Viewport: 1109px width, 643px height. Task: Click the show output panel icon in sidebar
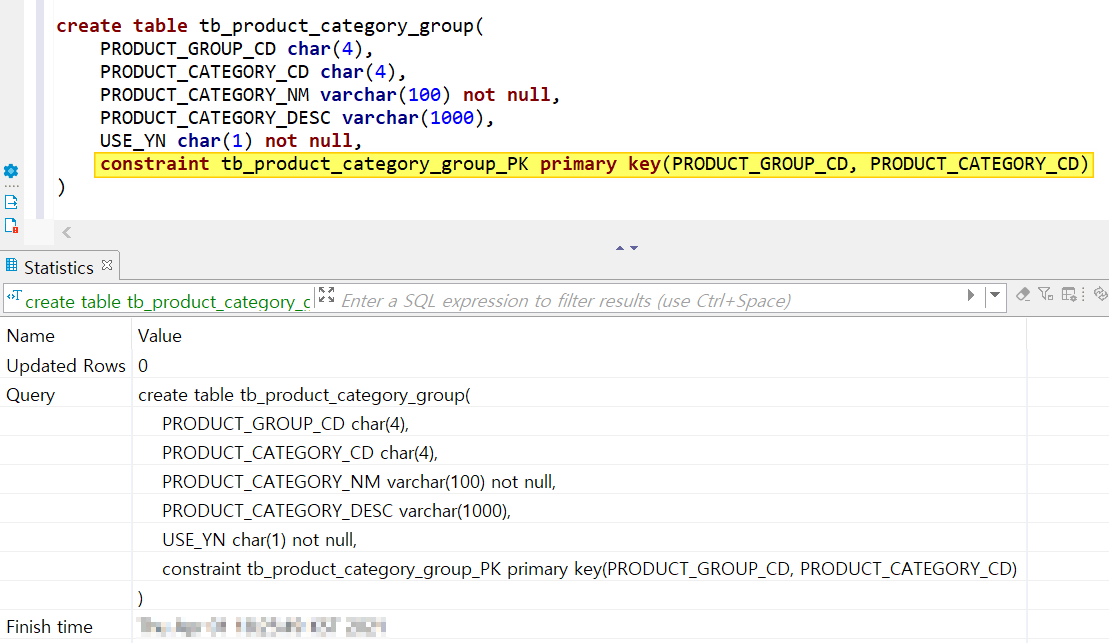(11, 202)
